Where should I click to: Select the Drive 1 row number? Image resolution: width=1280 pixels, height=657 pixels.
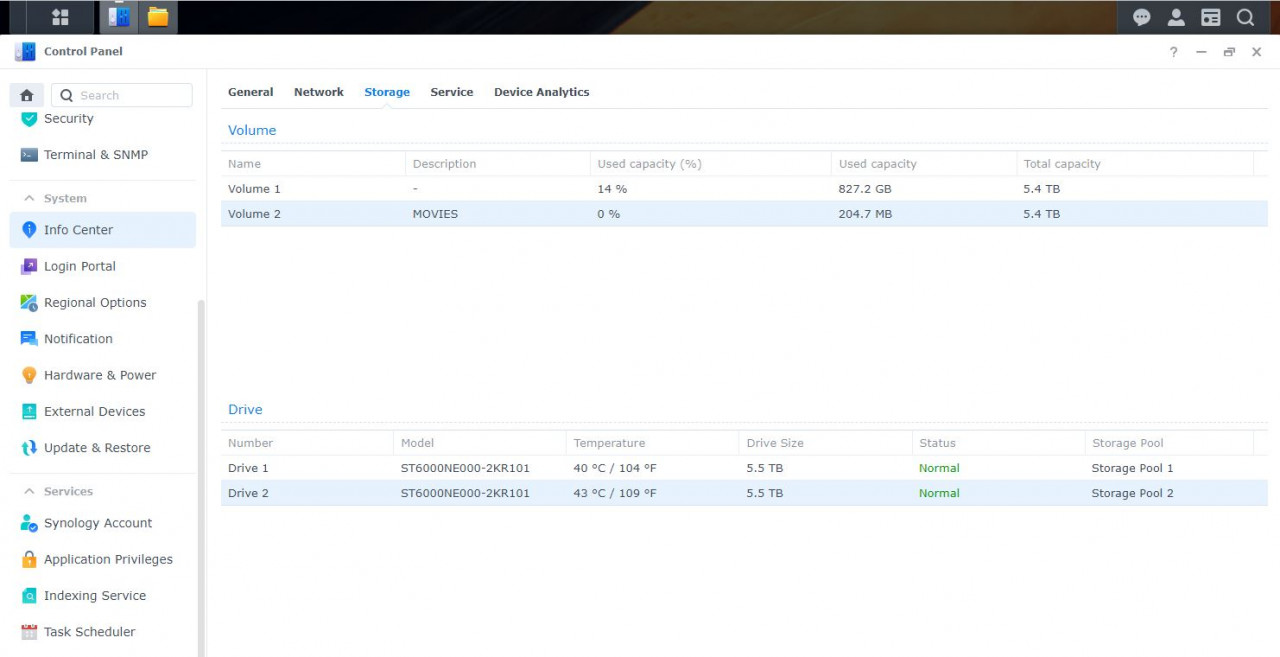click(x=248, y=468)
